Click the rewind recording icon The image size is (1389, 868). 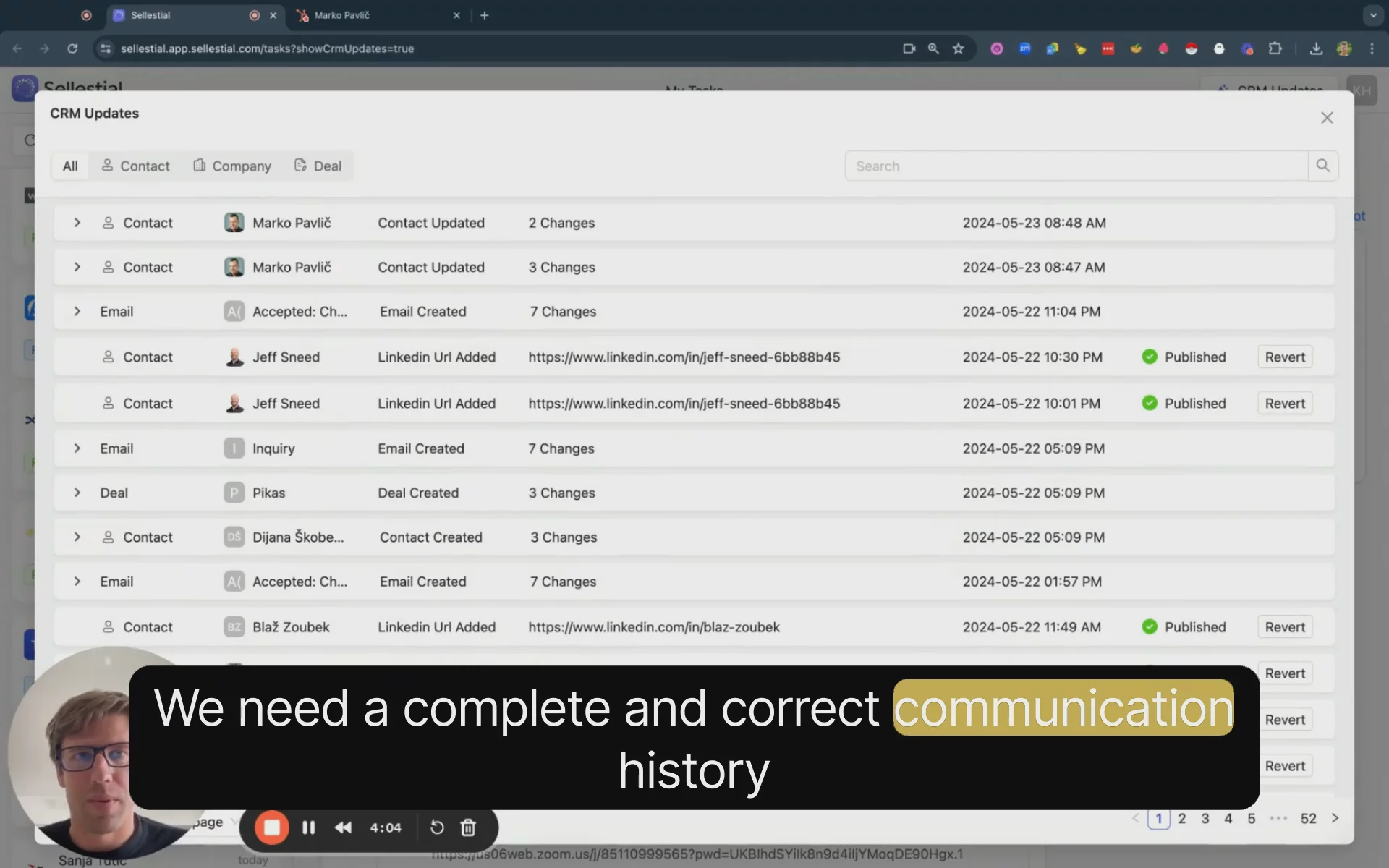pyautogui.click(x=343, y=827)
